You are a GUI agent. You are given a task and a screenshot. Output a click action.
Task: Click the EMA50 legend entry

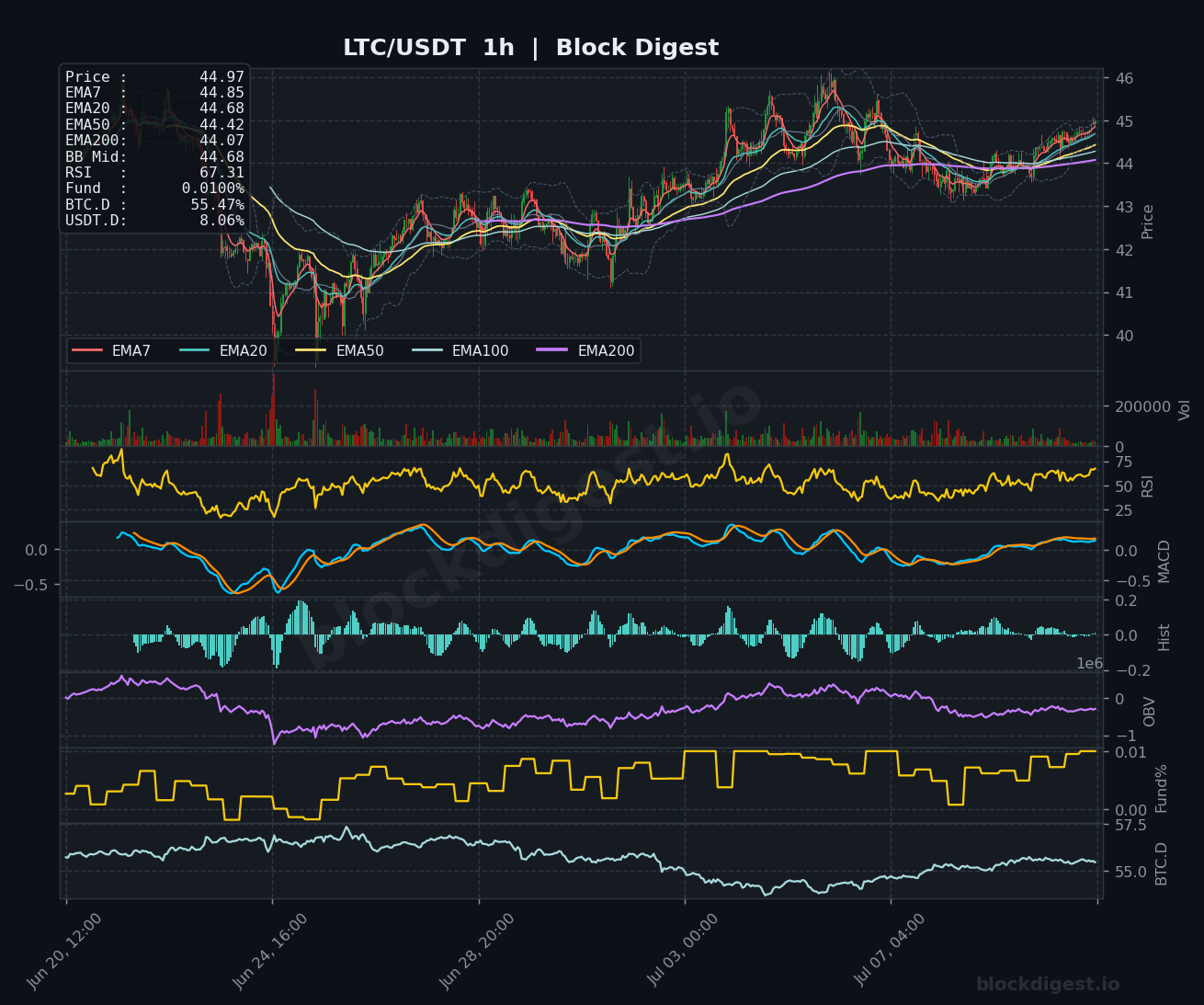pos(340,350)
